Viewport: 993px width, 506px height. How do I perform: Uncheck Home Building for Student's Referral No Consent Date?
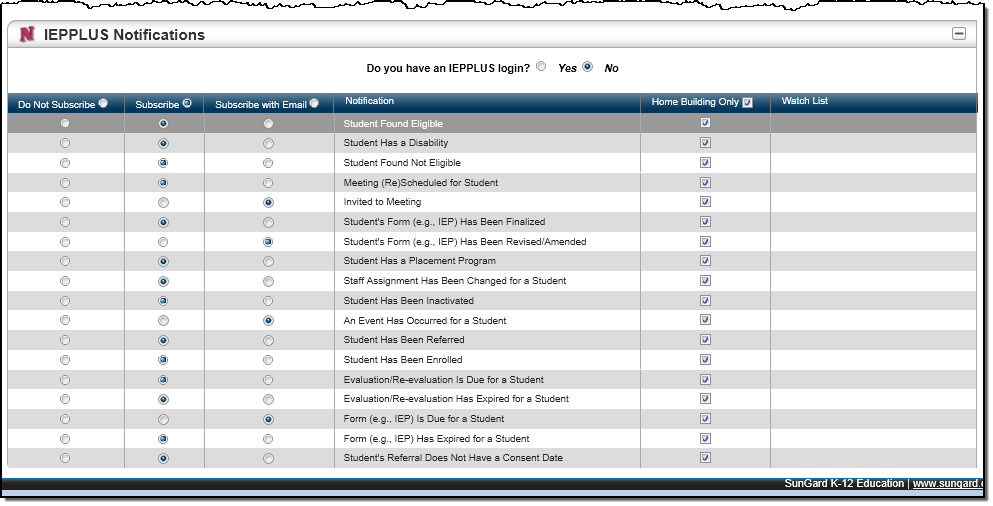[x=705, y=458]
